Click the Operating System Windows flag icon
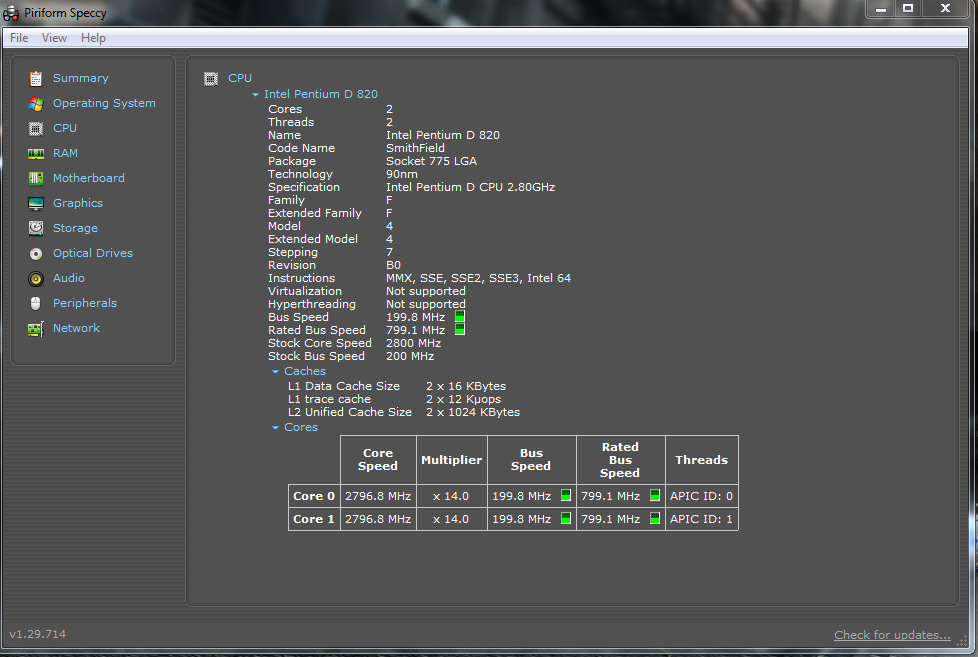 [36, 103]
